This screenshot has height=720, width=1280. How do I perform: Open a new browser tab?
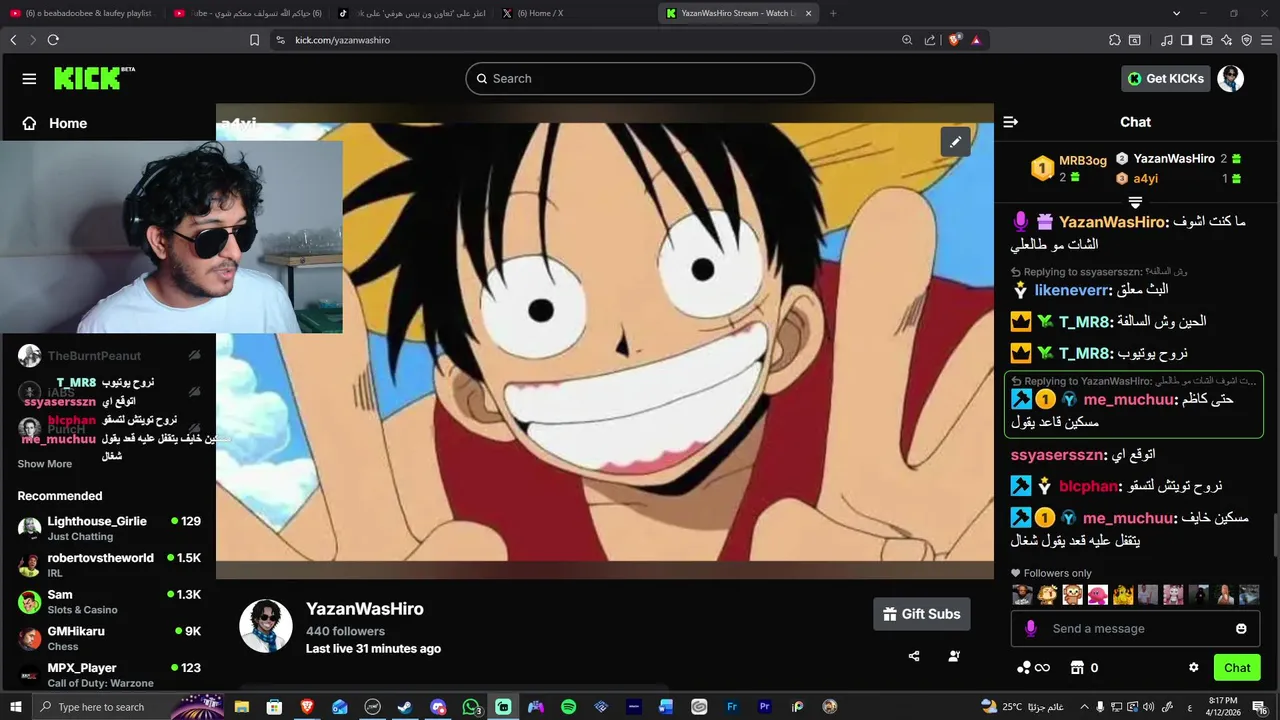pyautogui.click(x=833, y=13)
